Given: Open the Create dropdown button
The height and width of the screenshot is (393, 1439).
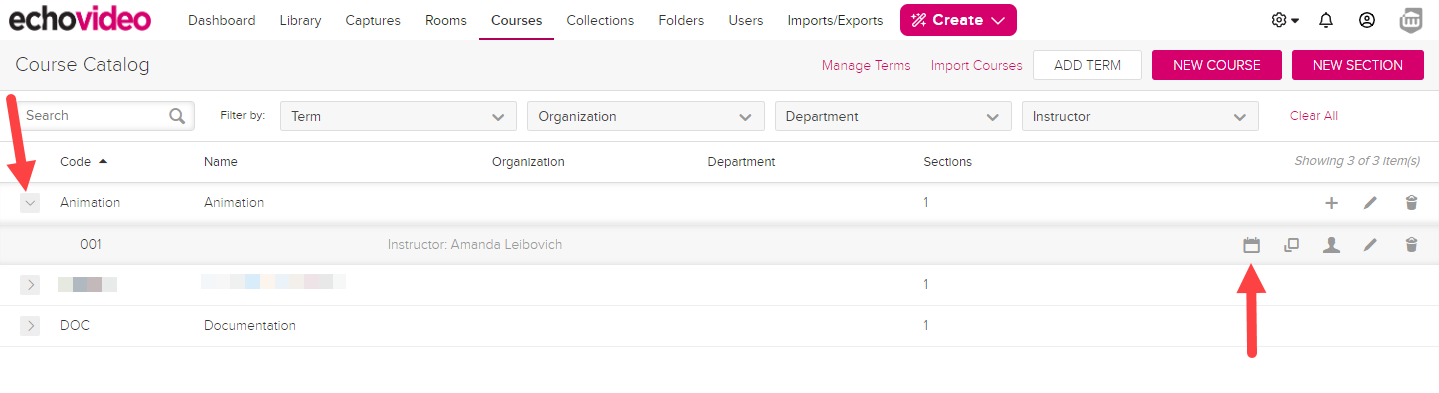Looking at the screenshot, I should click(x=958, y=20).
